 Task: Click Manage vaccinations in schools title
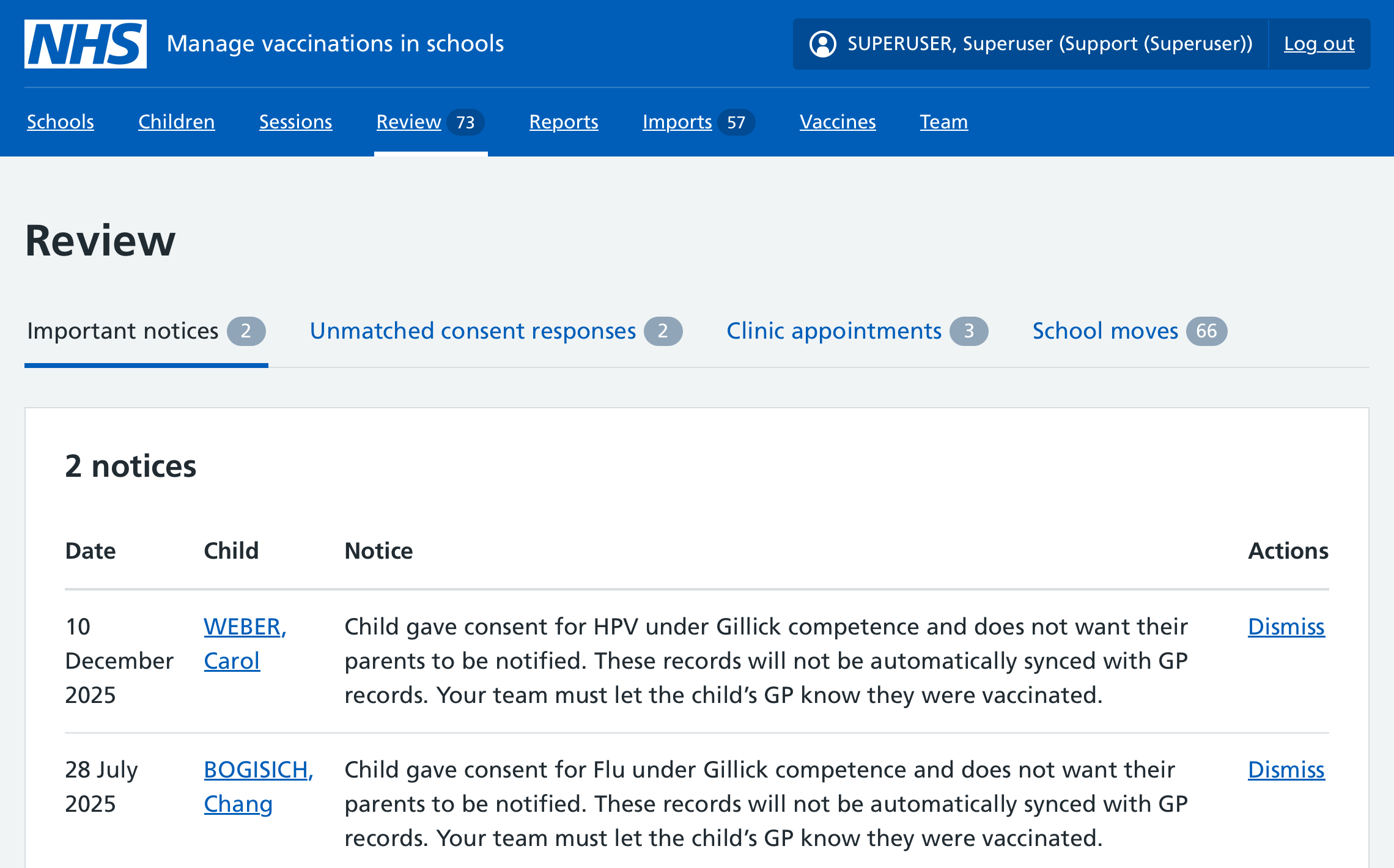tap(335, 44)
